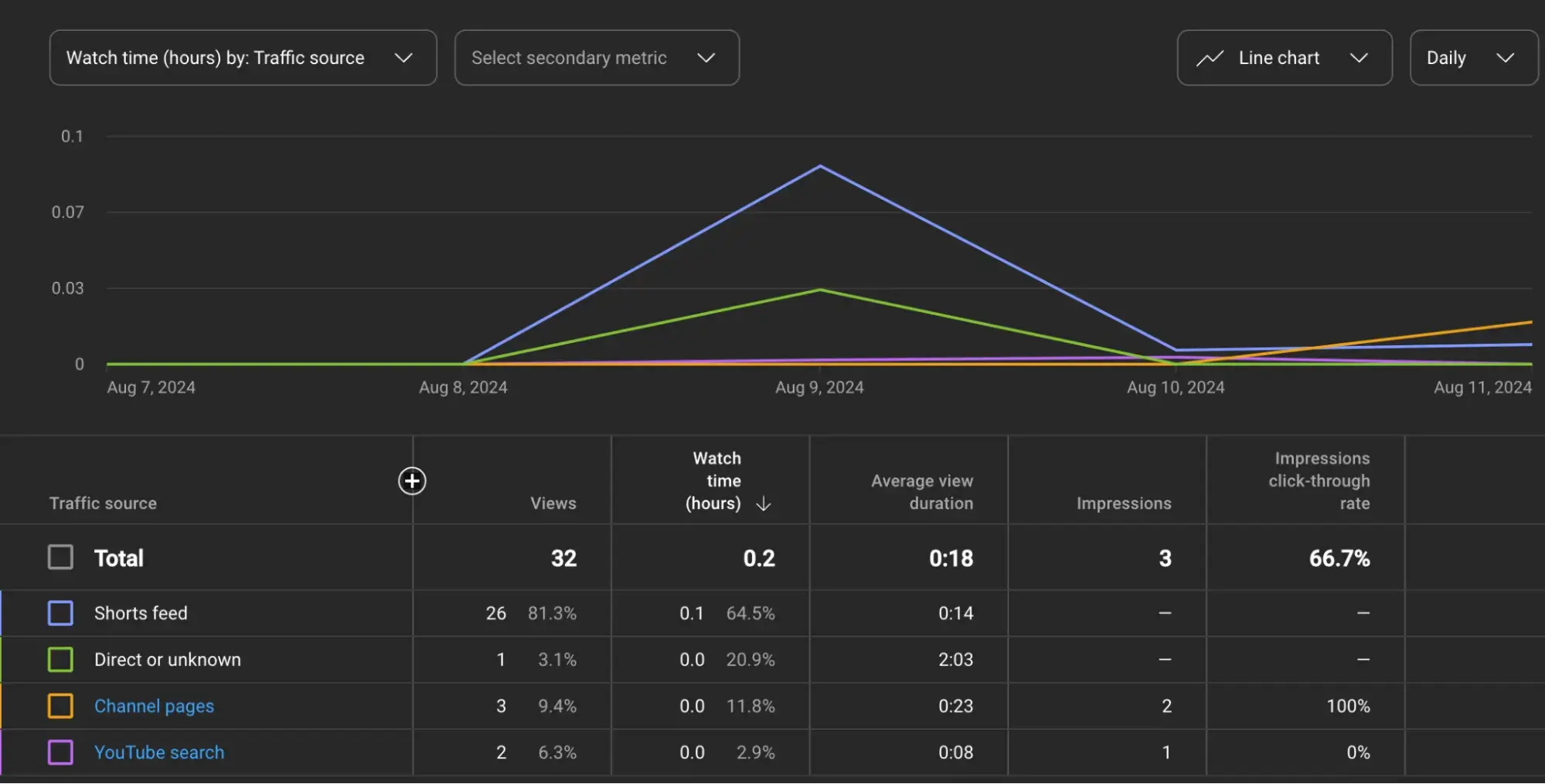Click the Traffic source column header
Screen dimensions: 1545x784
coord(103,504)
